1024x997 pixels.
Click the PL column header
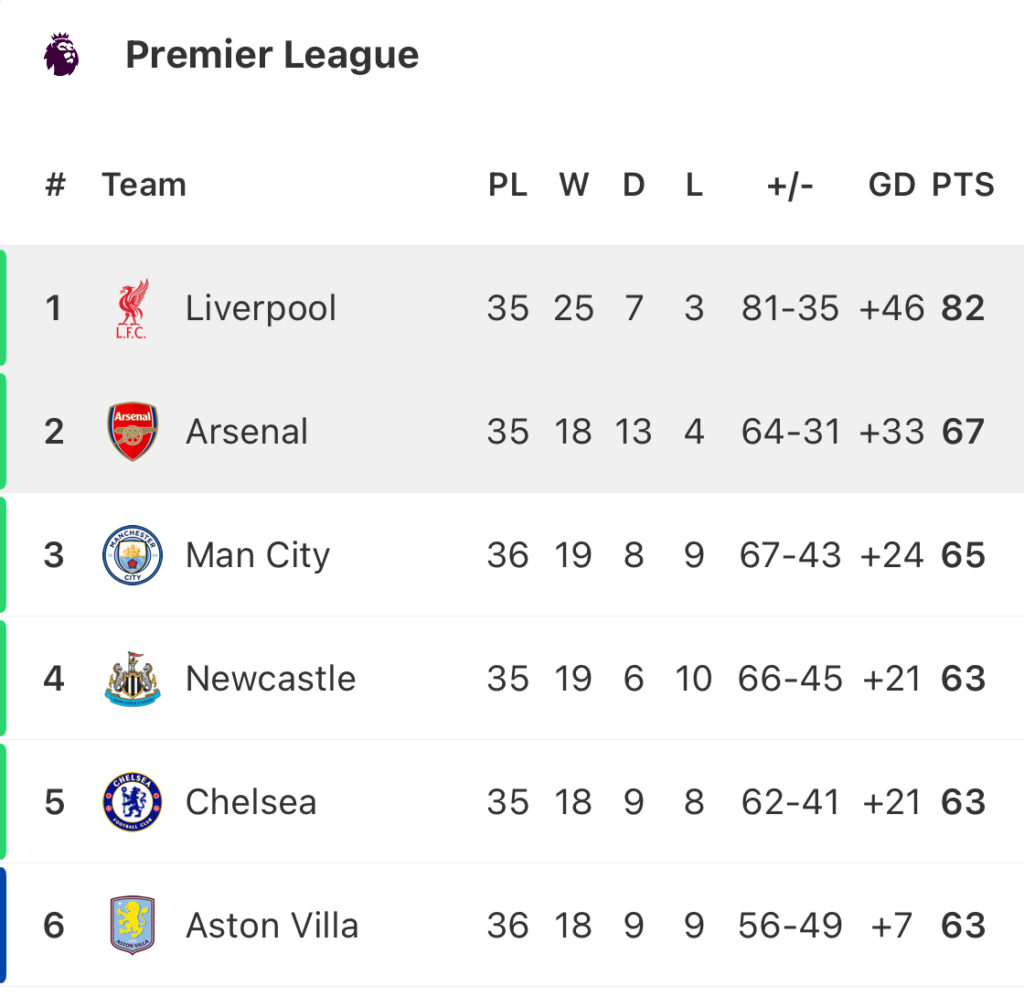pyautogui.click(x=508, y=185)
